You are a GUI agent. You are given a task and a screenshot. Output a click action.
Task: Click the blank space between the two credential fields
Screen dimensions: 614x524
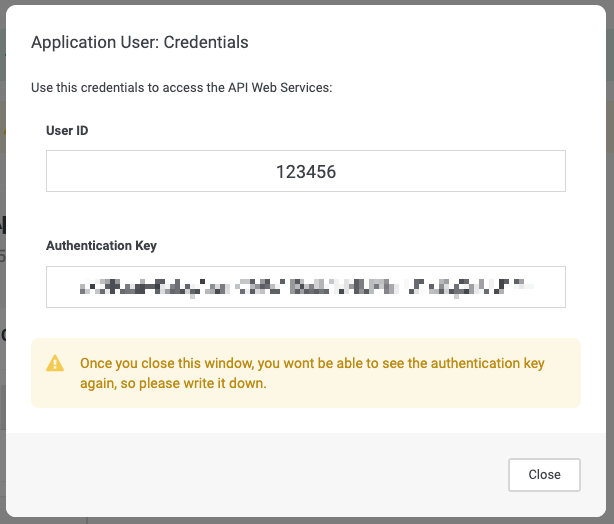(306, 215)
